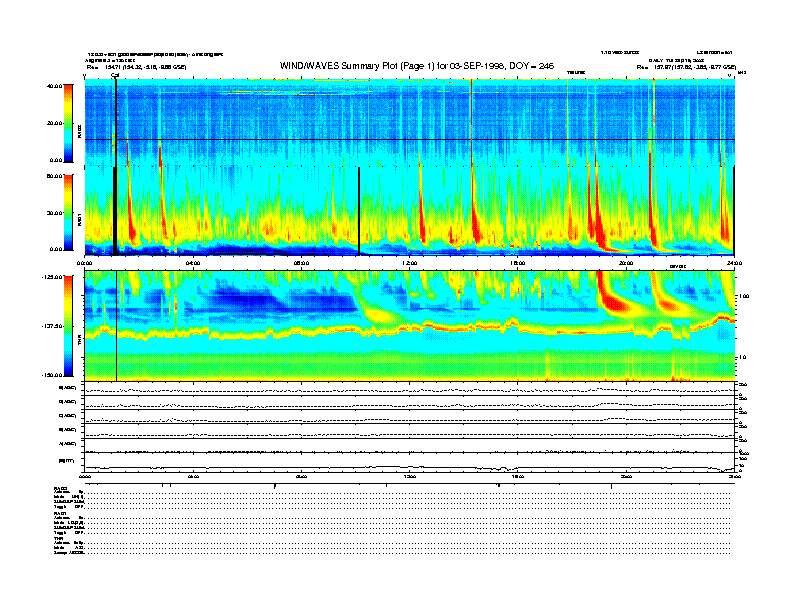
Task: Click the TNR heading in bottom status table
Action: point(59,538)
